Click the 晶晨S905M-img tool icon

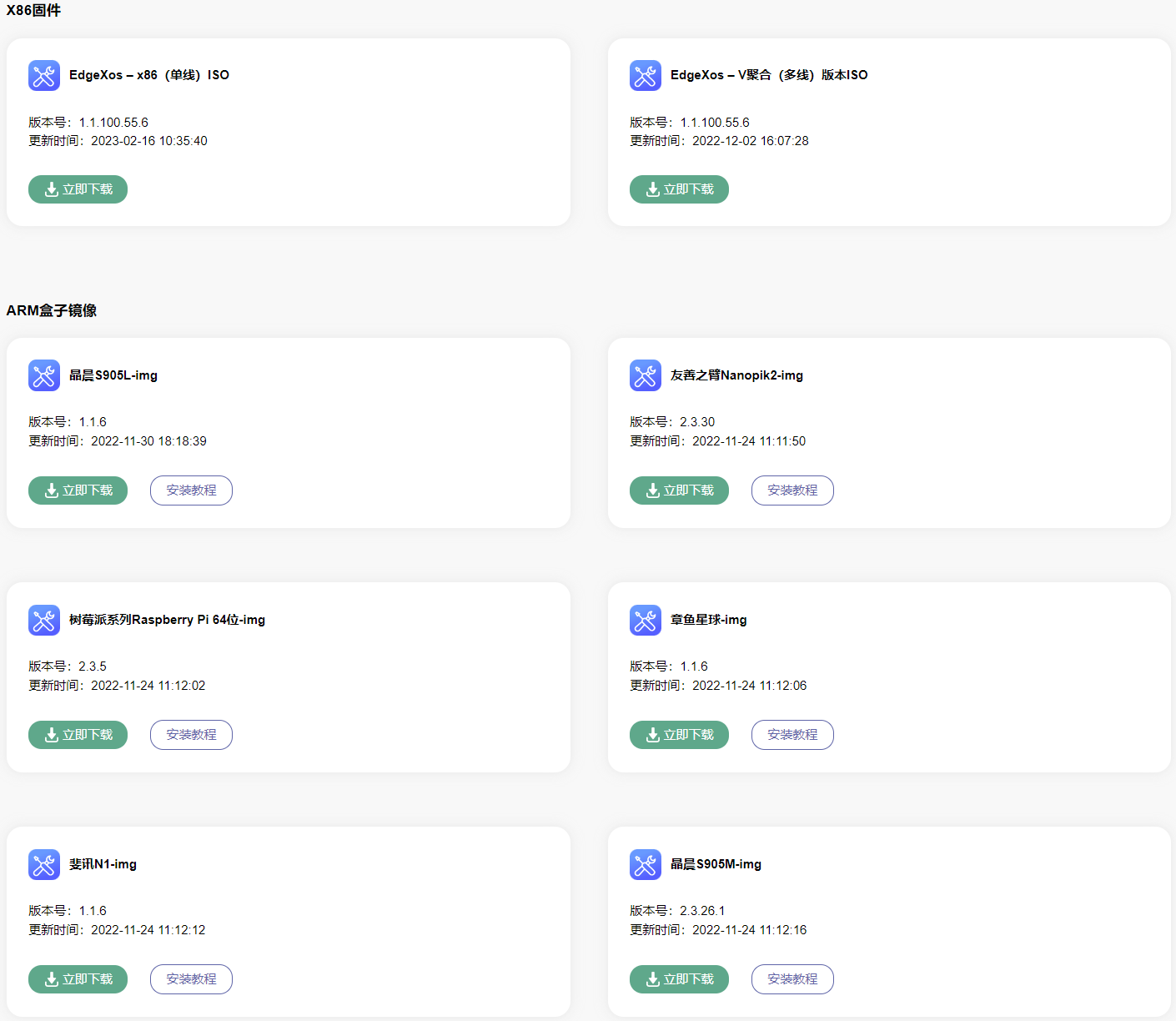point(646,864)
